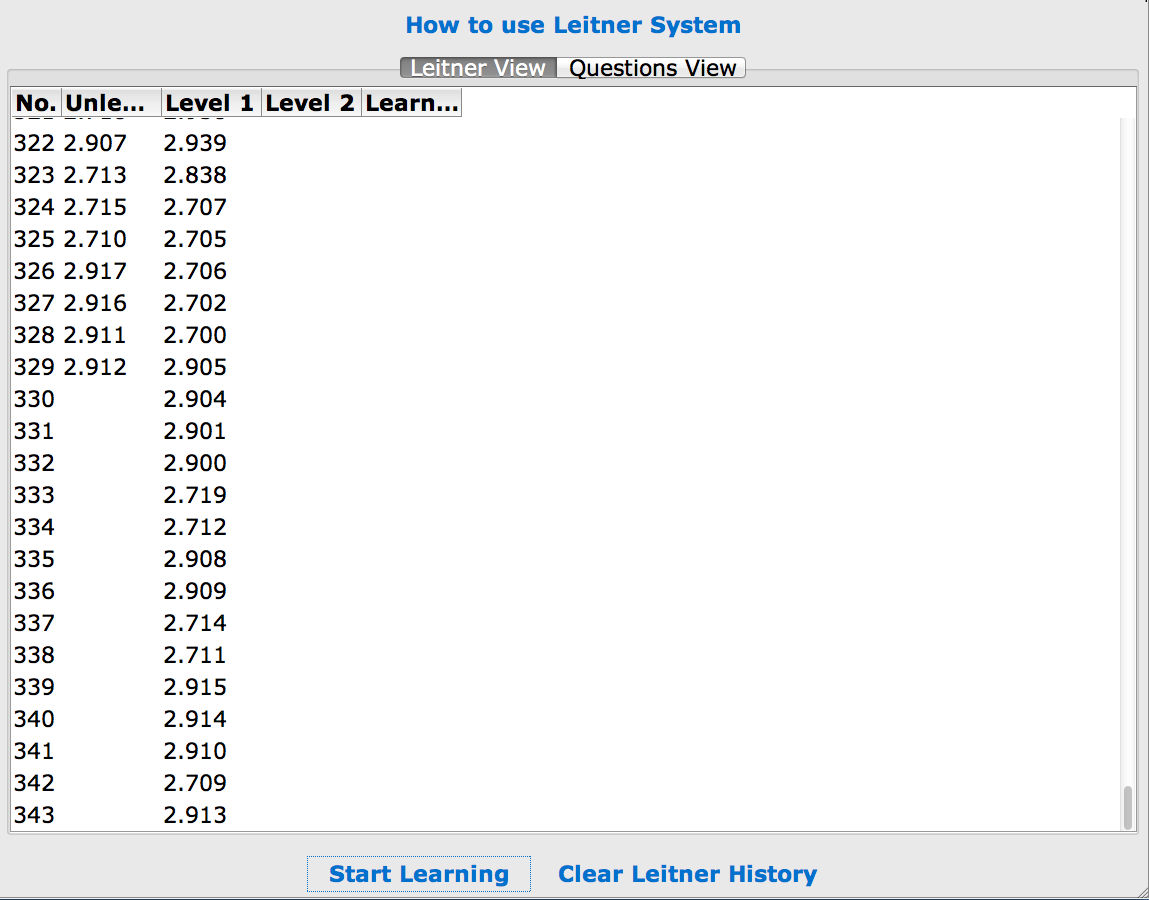1149x900 pixels.
Task: Click the 2.901 cell in row 331
Action: coord(195,431)
